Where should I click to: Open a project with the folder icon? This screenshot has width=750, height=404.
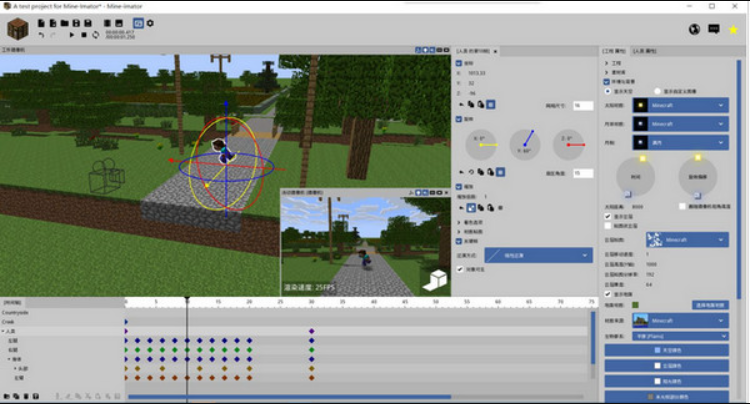(x=64, y=22)
